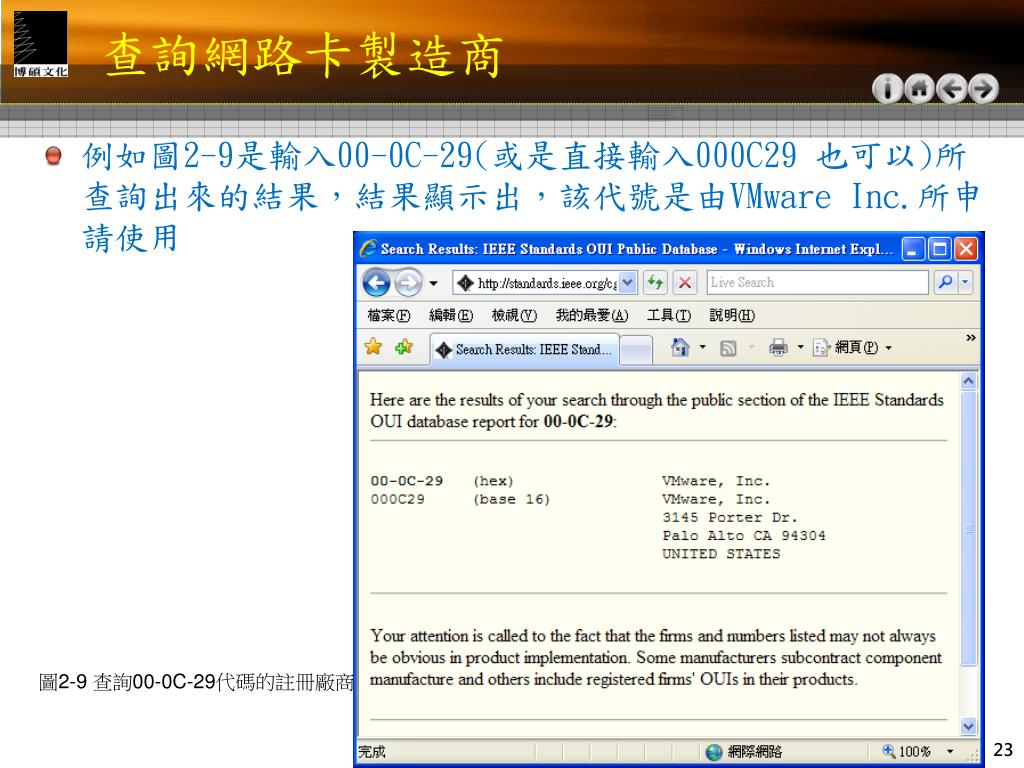The height and width of the screenshot is (768, 1024).
Task: Click Add to Favorites star-plus icon
Action: click(404, 347)
